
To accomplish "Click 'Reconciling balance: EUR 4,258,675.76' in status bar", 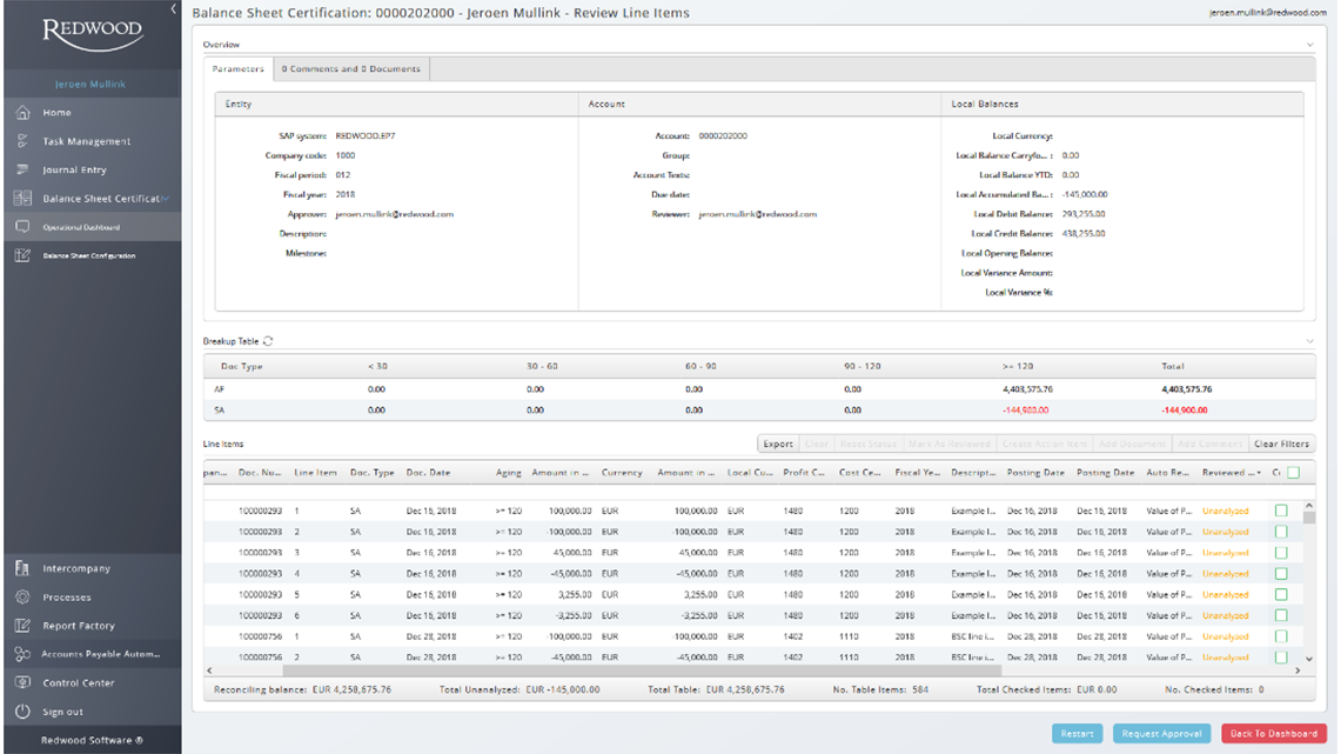I will [303, 690].
